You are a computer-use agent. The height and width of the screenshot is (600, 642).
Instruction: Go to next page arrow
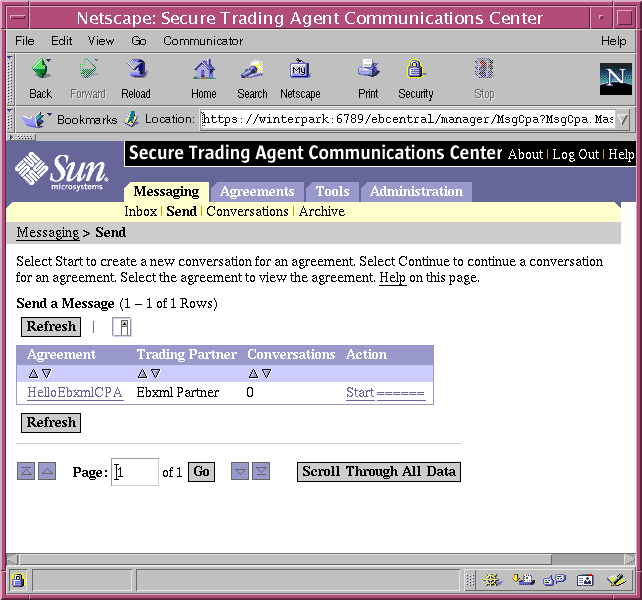coord(240,471)
